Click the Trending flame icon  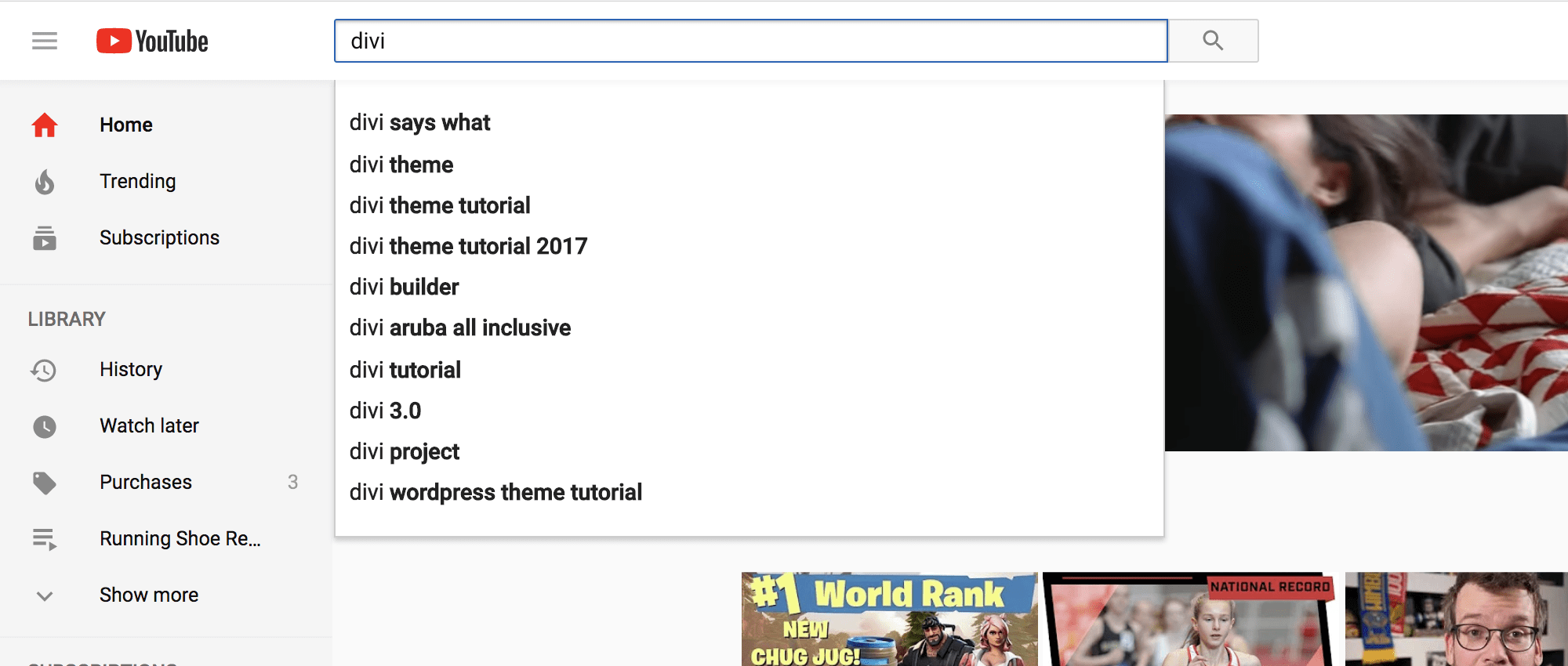[x=45, y=182]
